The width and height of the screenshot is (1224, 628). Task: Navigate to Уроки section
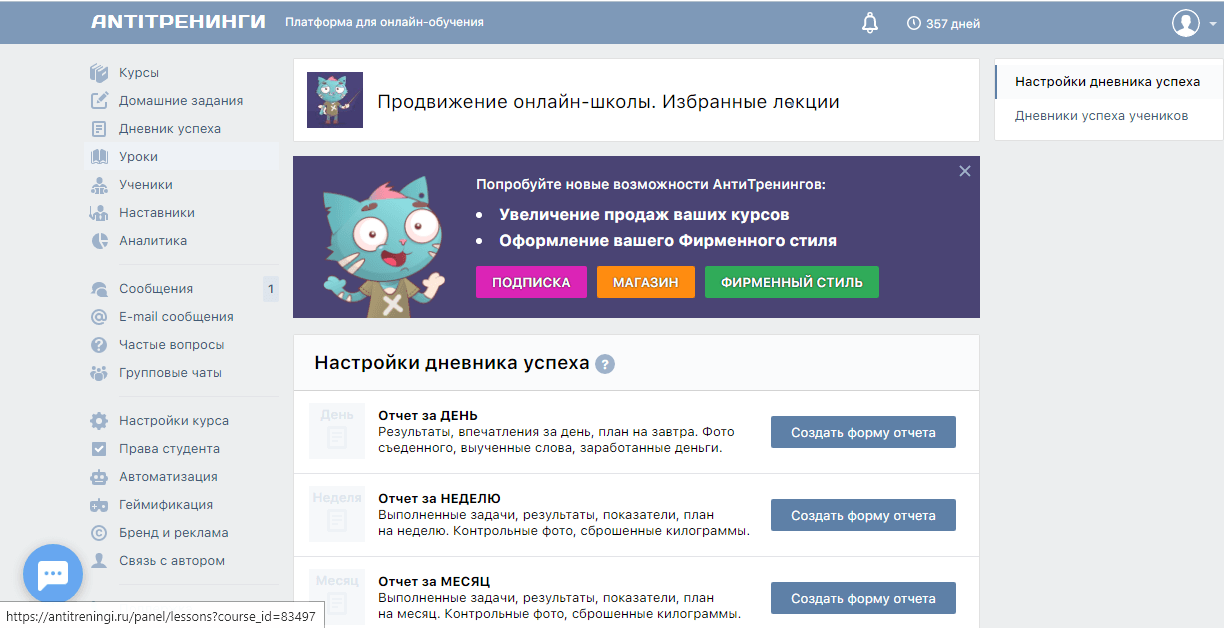(x=138, y=157)
